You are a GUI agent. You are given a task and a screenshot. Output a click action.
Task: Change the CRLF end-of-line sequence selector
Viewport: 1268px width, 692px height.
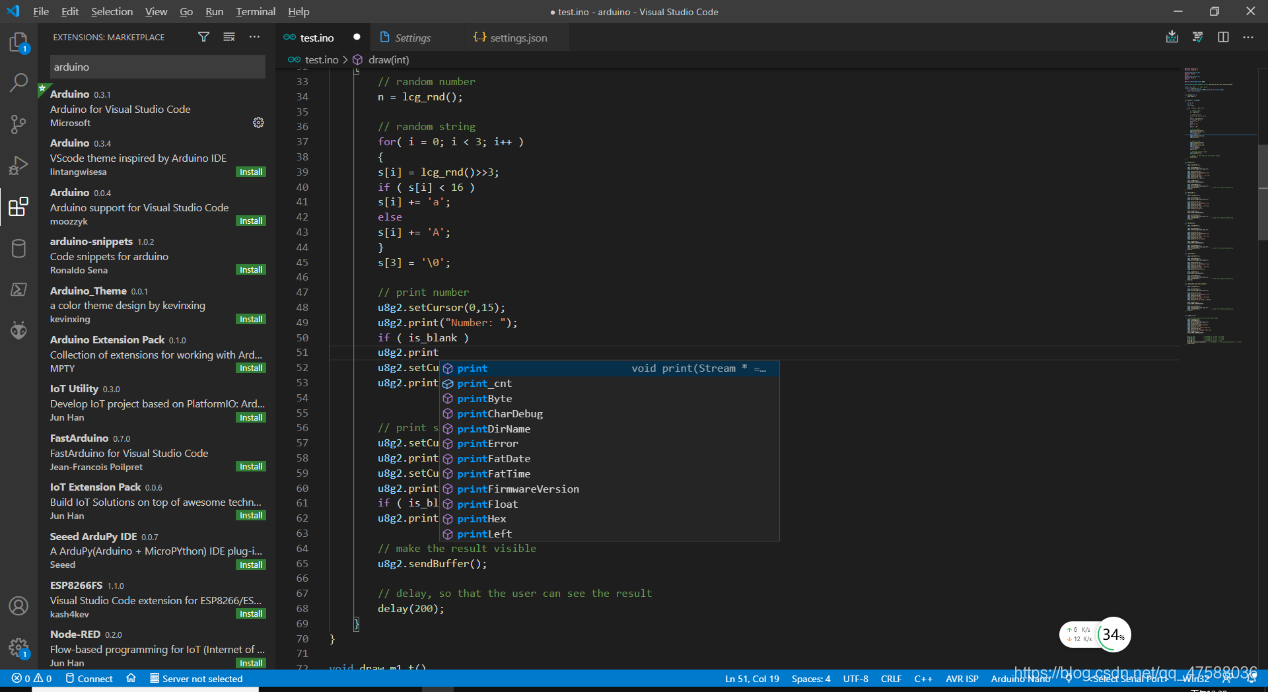click(890, 679)
